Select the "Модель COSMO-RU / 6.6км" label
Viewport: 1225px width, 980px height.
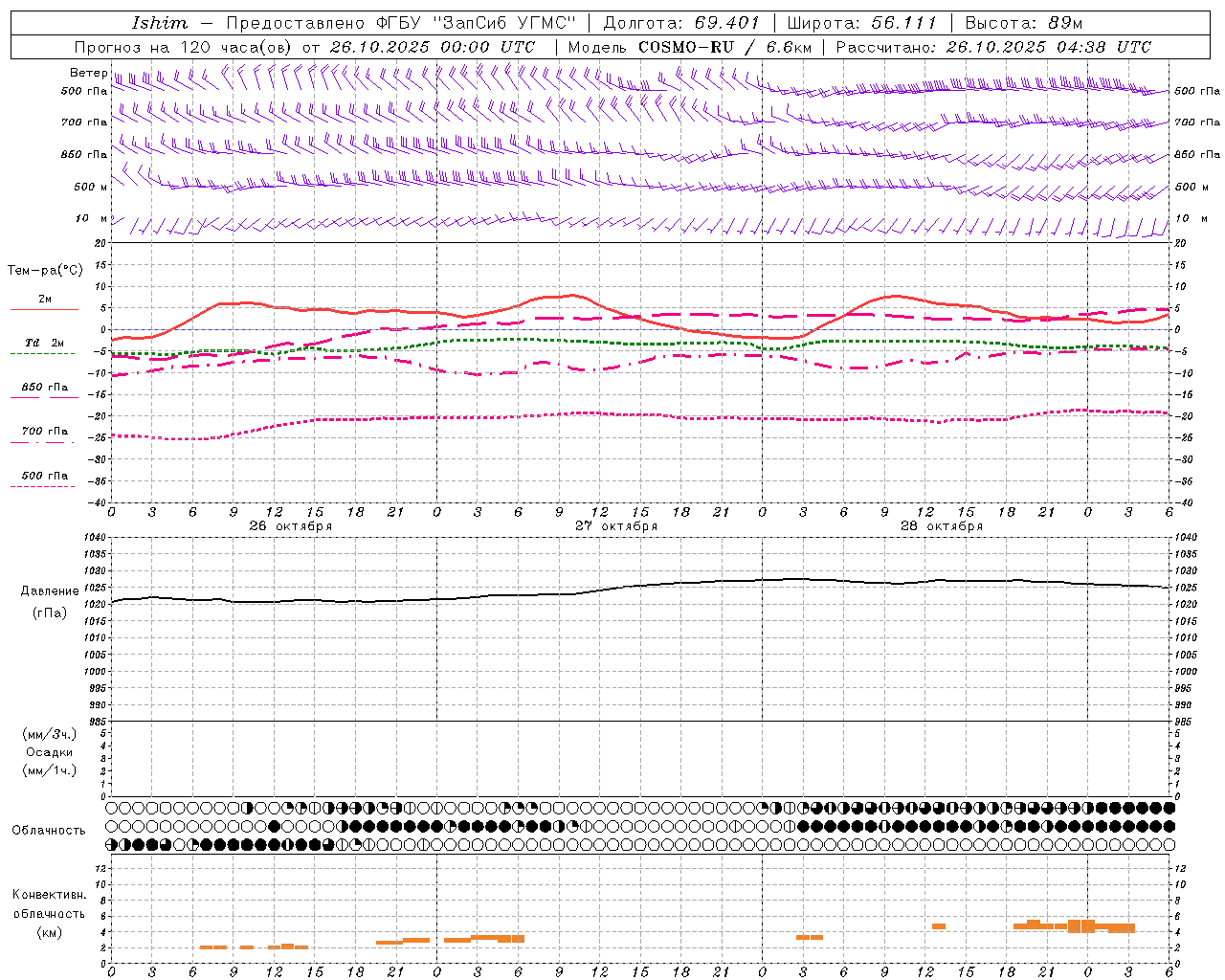click(x=689, y=47)
